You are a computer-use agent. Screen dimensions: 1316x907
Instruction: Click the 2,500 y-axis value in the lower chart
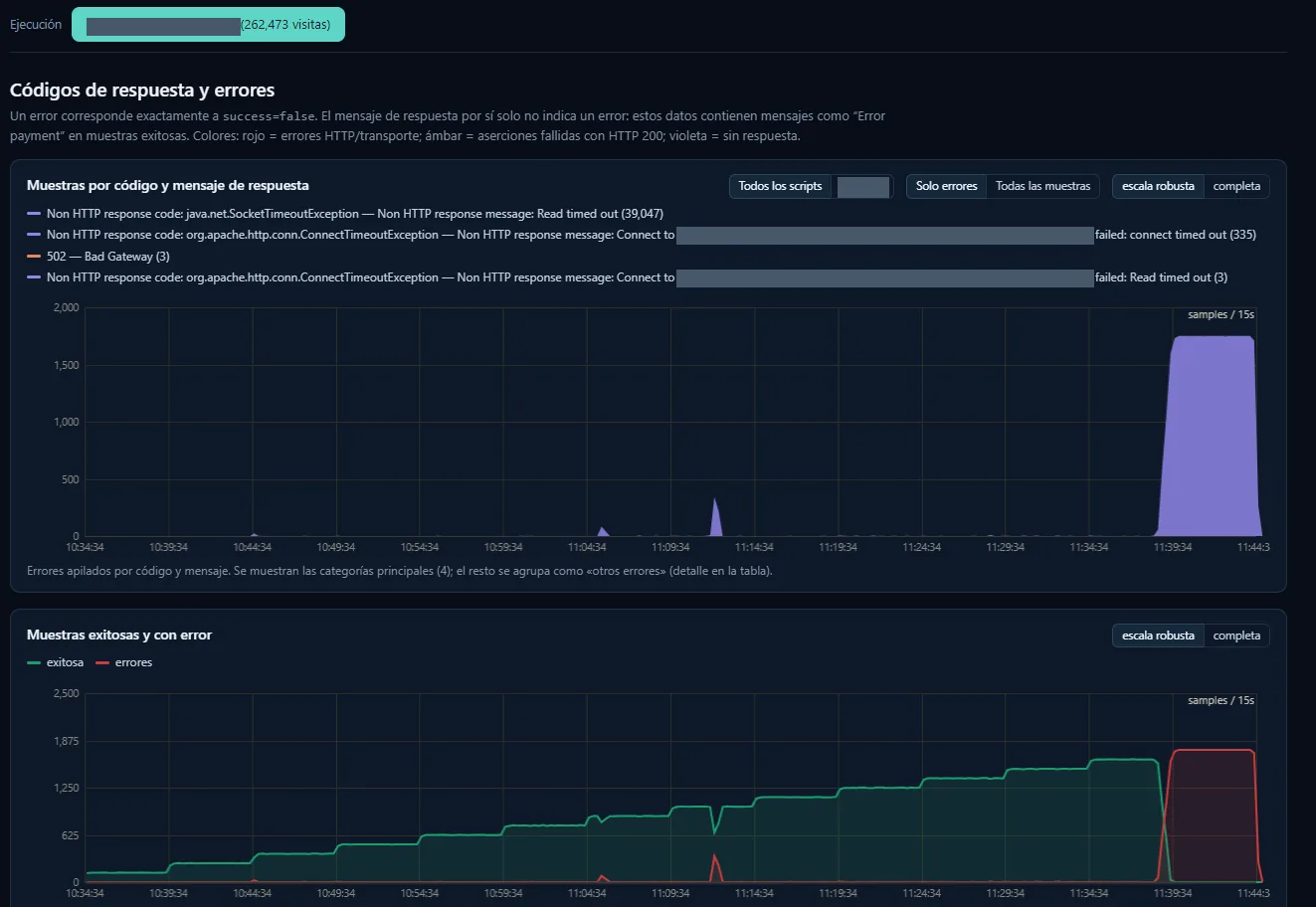[x=66, y=694]
